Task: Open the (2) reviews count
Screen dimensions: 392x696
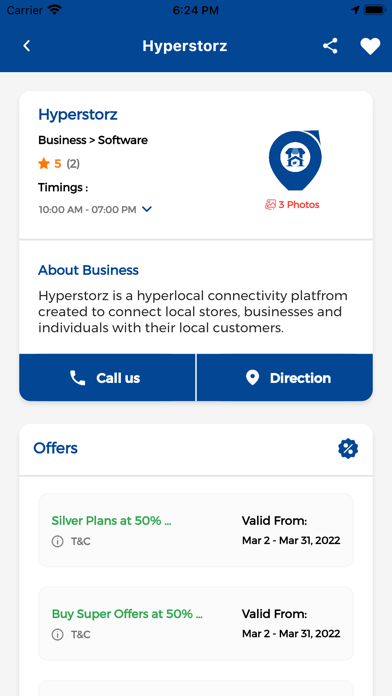Action: [73, 164]
